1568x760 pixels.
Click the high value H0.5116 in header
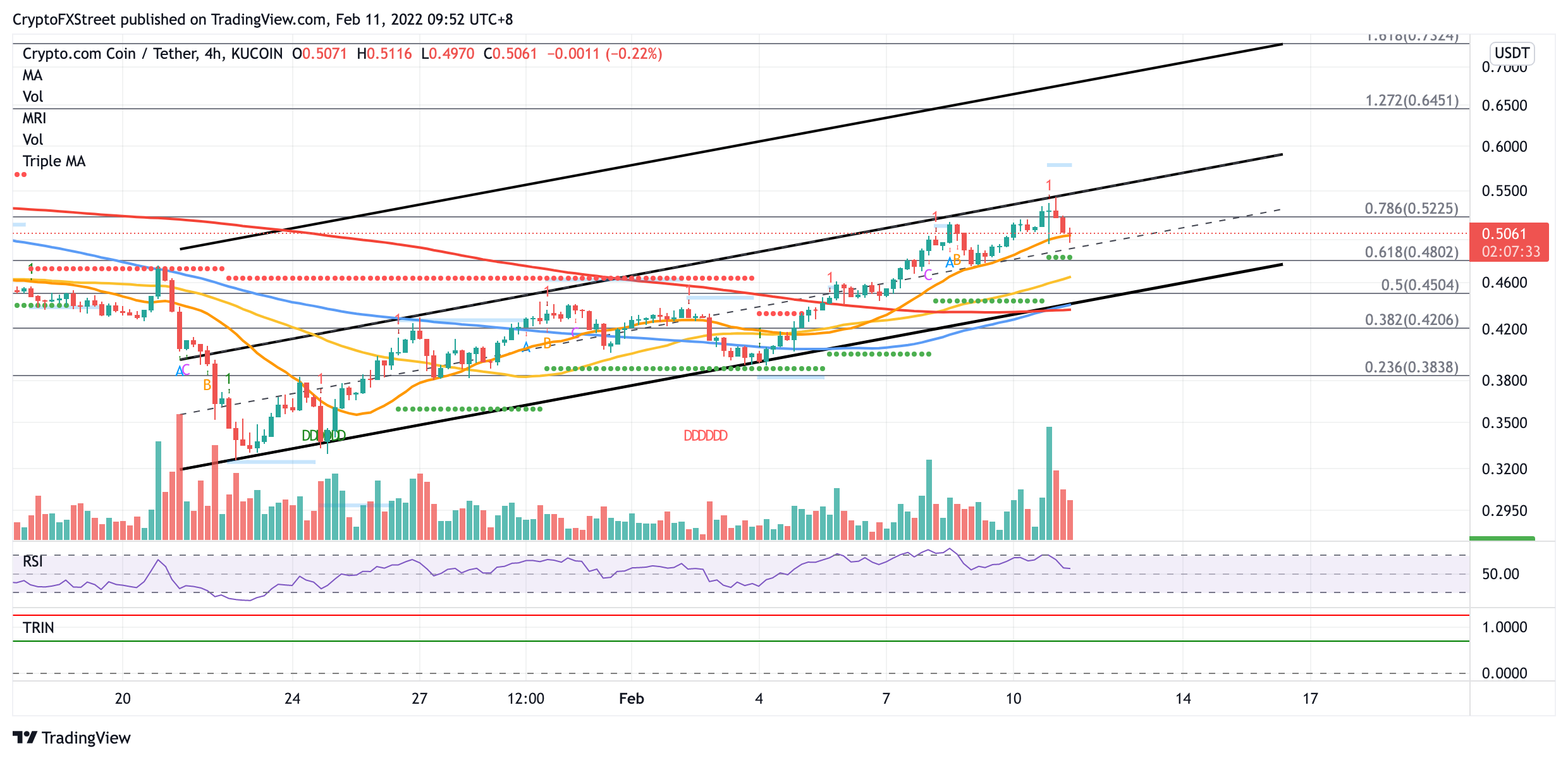384,54
